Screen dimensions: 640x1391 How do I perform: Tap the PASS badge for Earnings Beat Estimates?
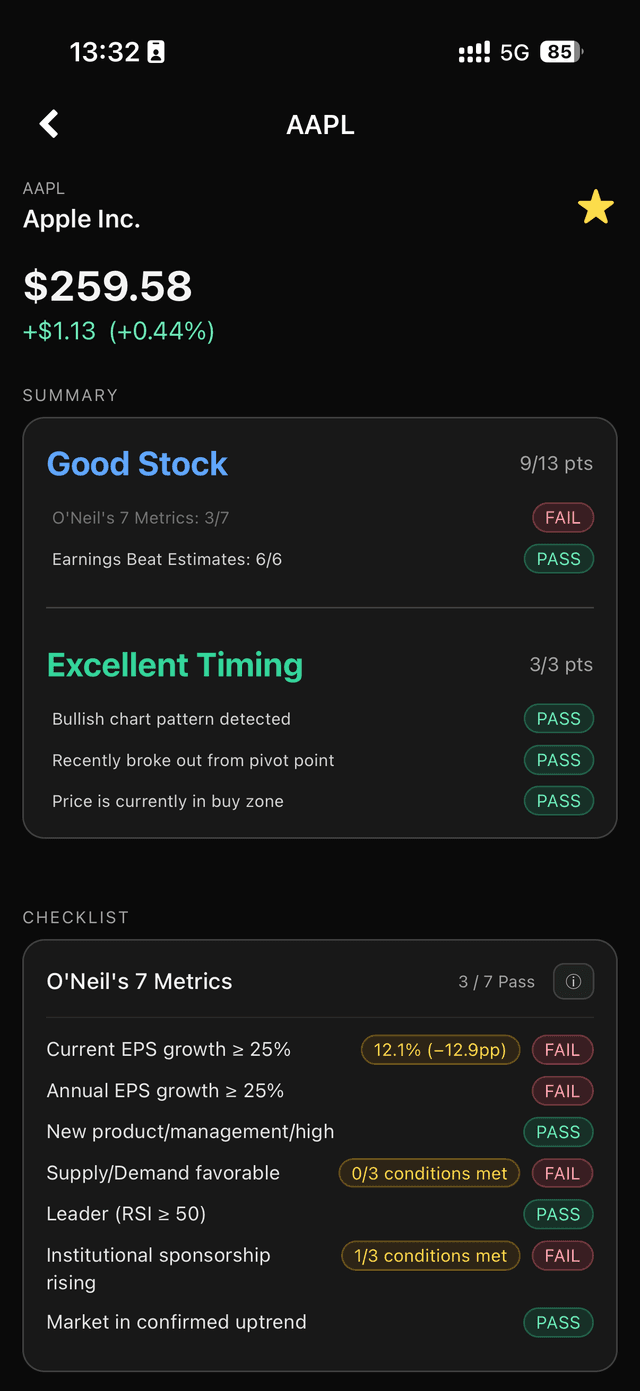tap(558, 559)
